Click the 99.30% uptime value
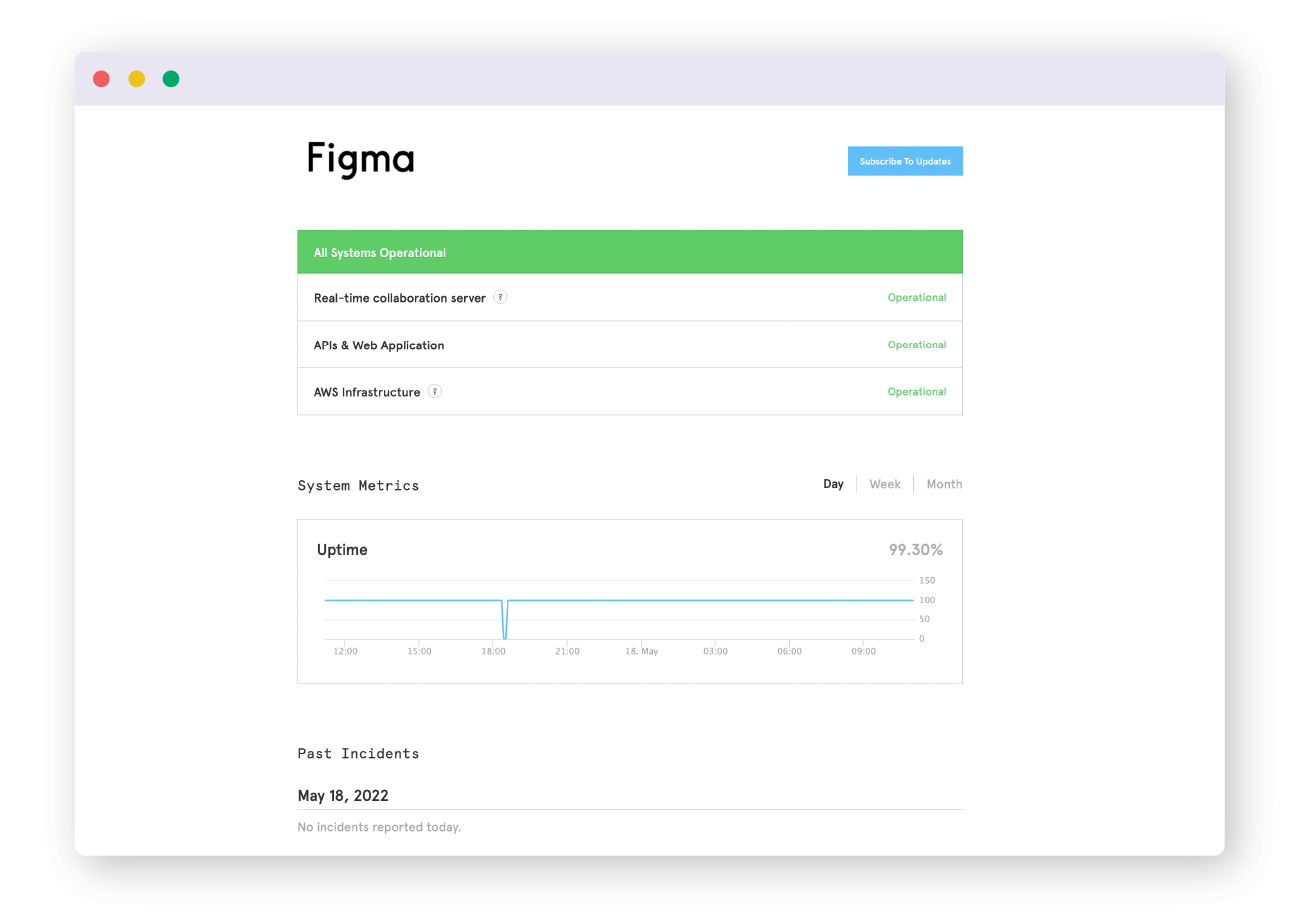This screenshot has width=1302, height=921. [916, 550]
